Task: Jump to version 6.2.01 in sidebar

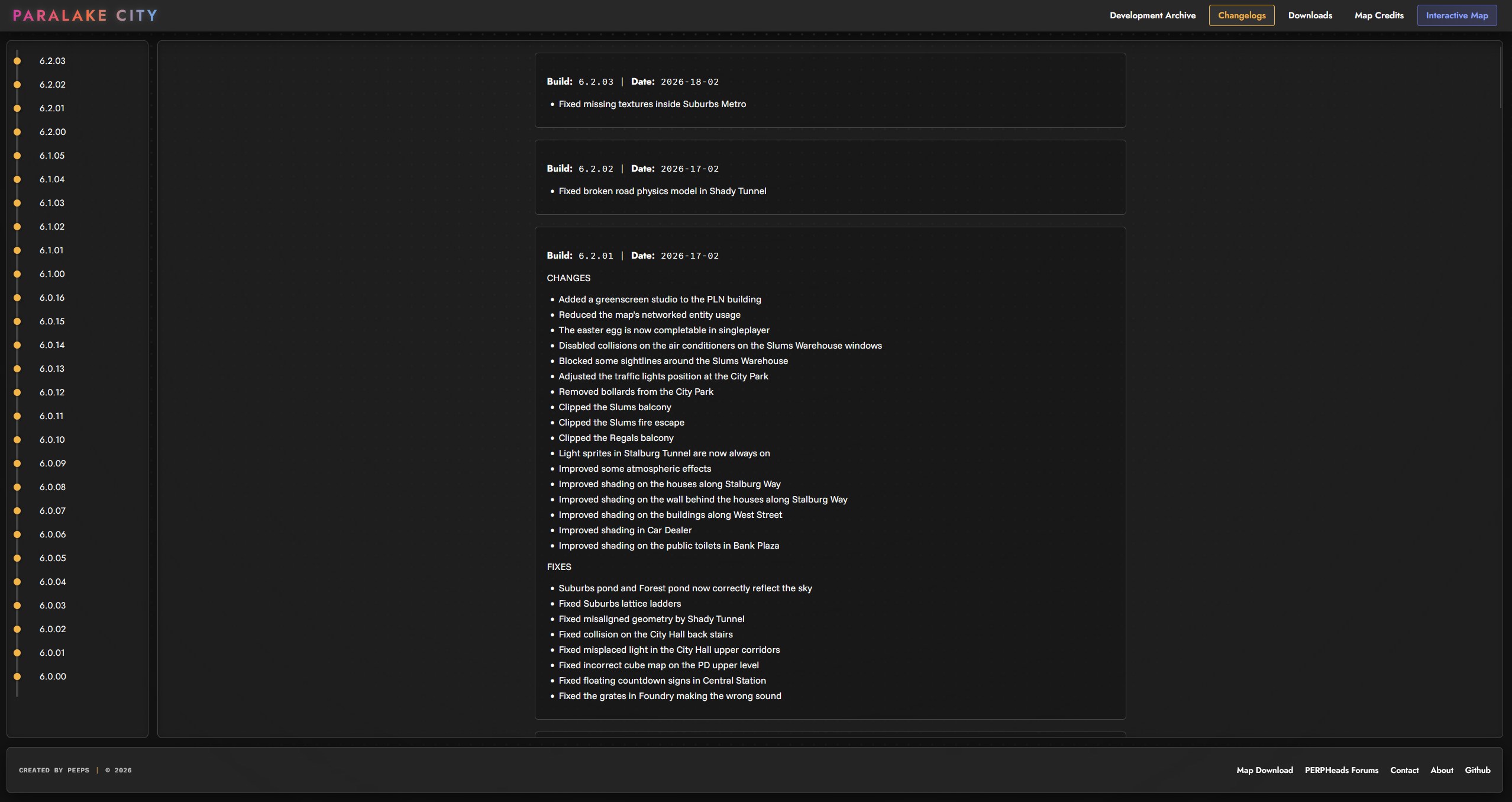Action: (x=52, y=108)
